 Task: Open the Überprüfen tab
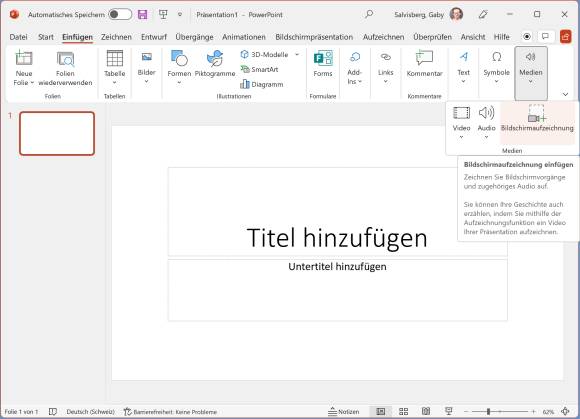[432, 37]
